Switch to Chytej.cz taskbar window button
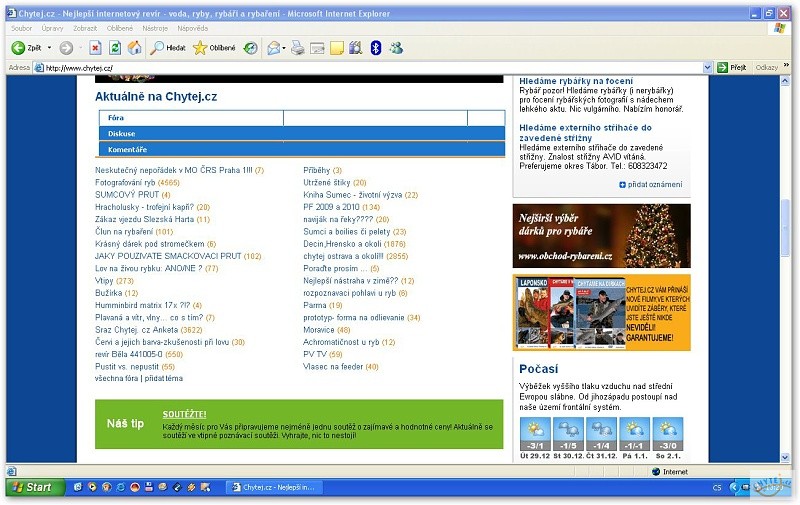 (274, 488)
